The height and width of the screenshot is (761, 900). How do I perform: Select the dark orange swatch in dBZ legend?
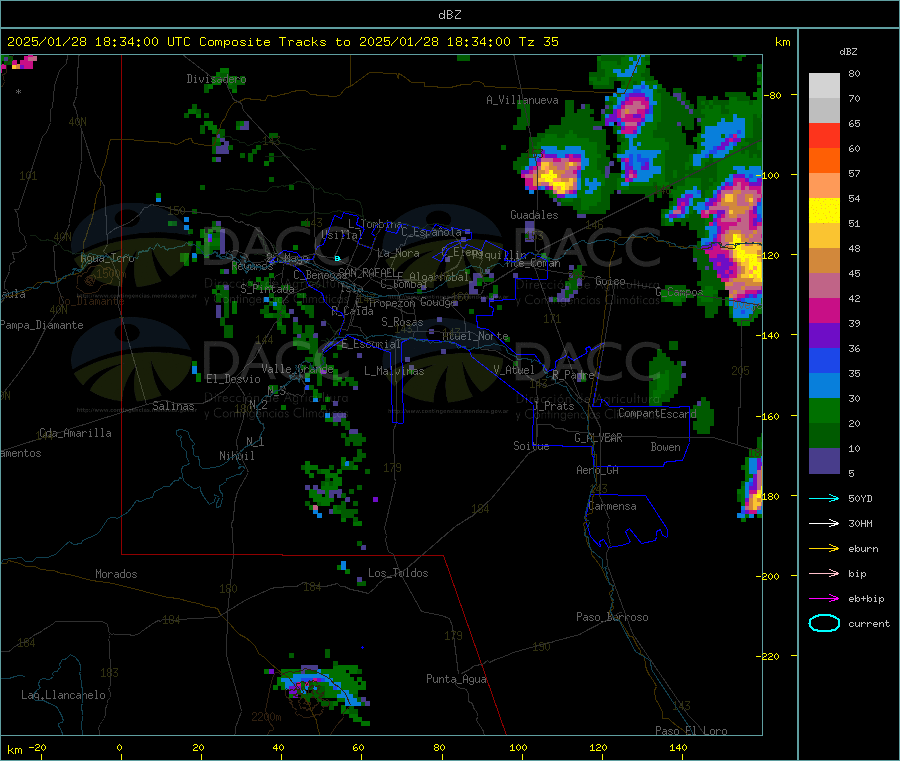point(824,161)
